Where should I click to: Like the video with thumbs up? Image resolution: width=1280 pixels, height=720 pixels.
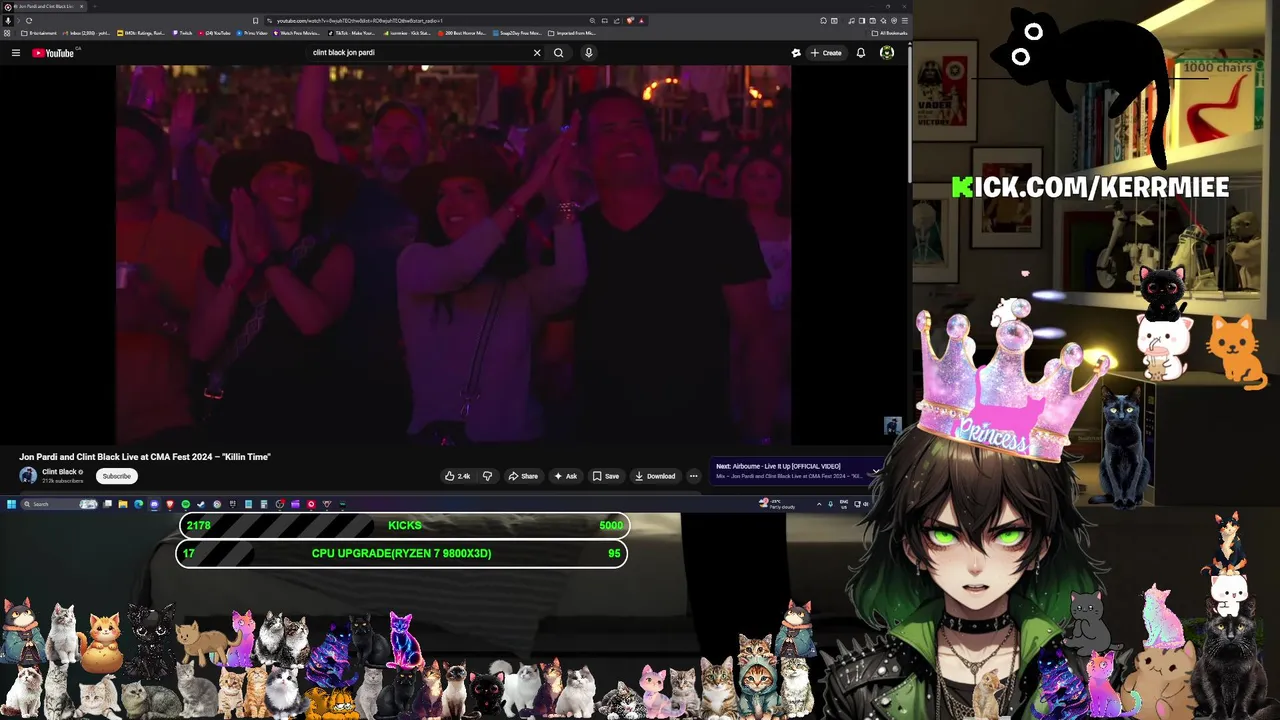point(458,476)
